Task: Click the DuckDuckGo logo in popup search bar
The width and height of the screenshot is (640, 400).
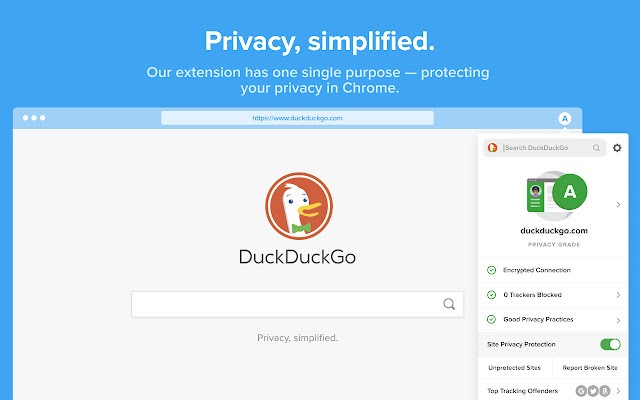Action: 493,147
